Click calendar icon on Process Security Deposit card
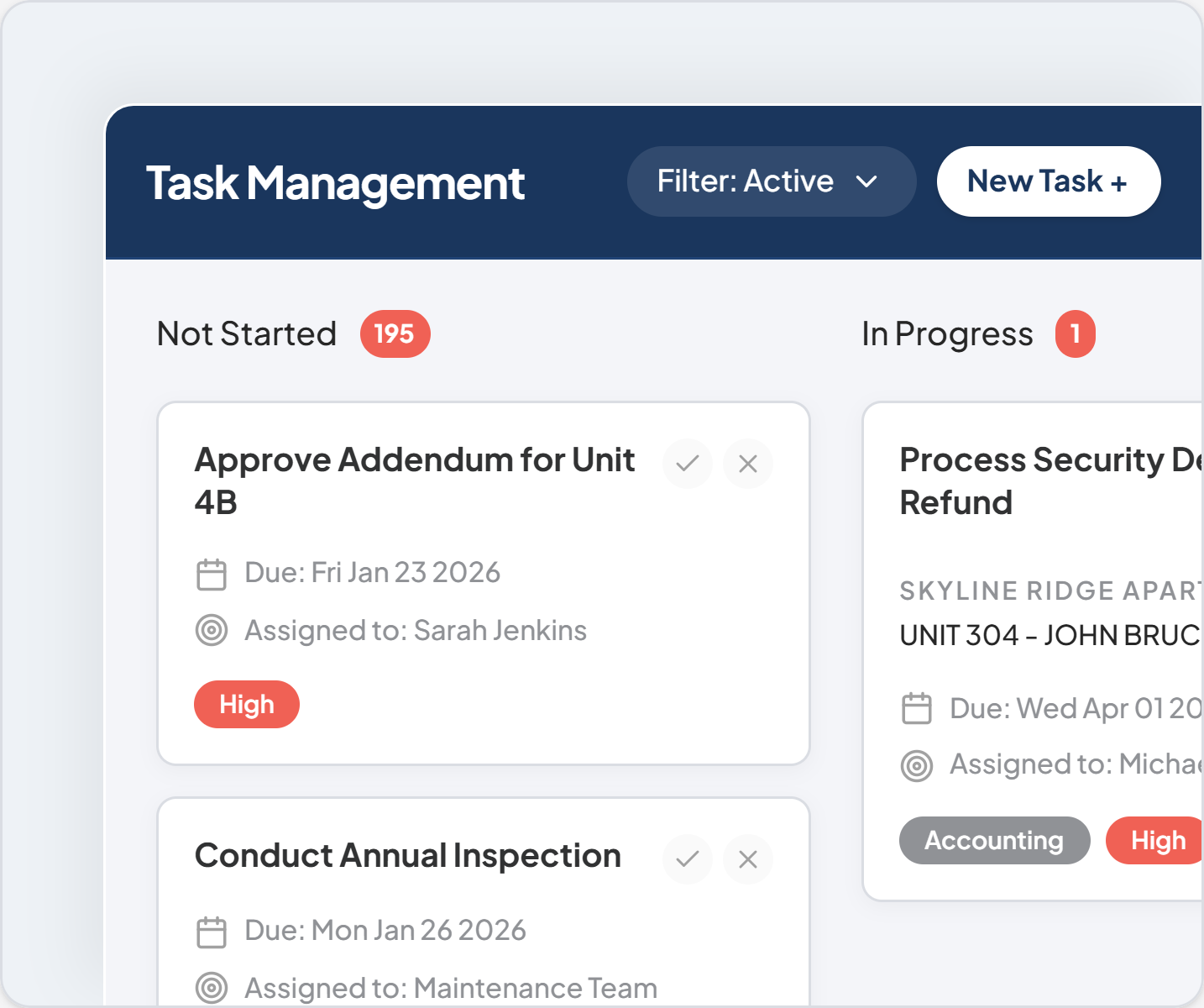Viewport: 1204px width, 1008px height. [917, 708]
